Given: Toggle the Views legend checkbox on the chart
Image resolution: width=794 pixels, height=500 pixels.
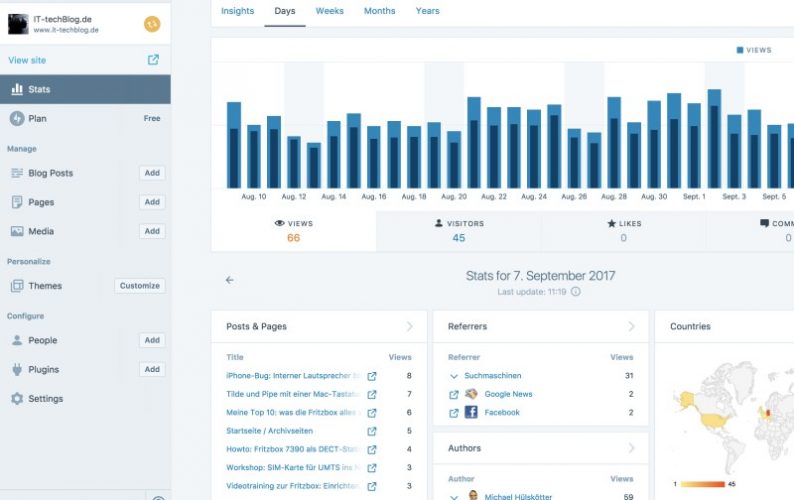Looking at the screenshot, I should [x=740, y=50].
